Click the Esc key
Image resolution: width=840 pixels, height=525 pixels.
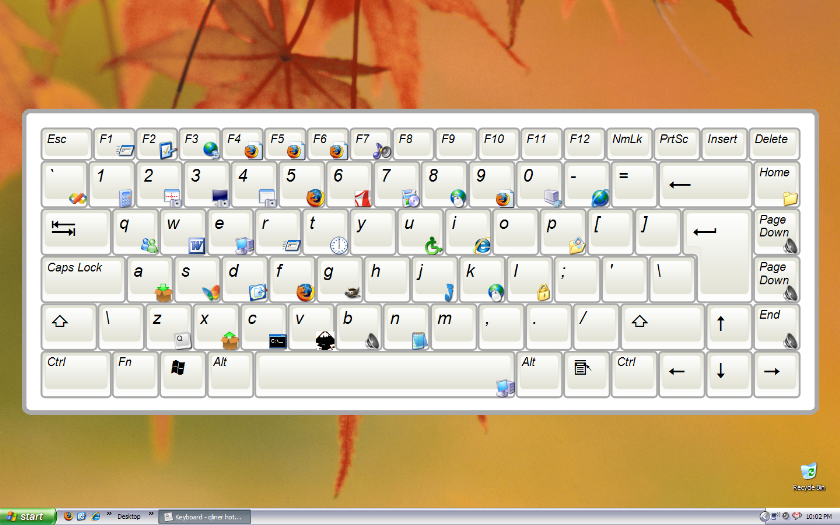click(x=66, y=144)
